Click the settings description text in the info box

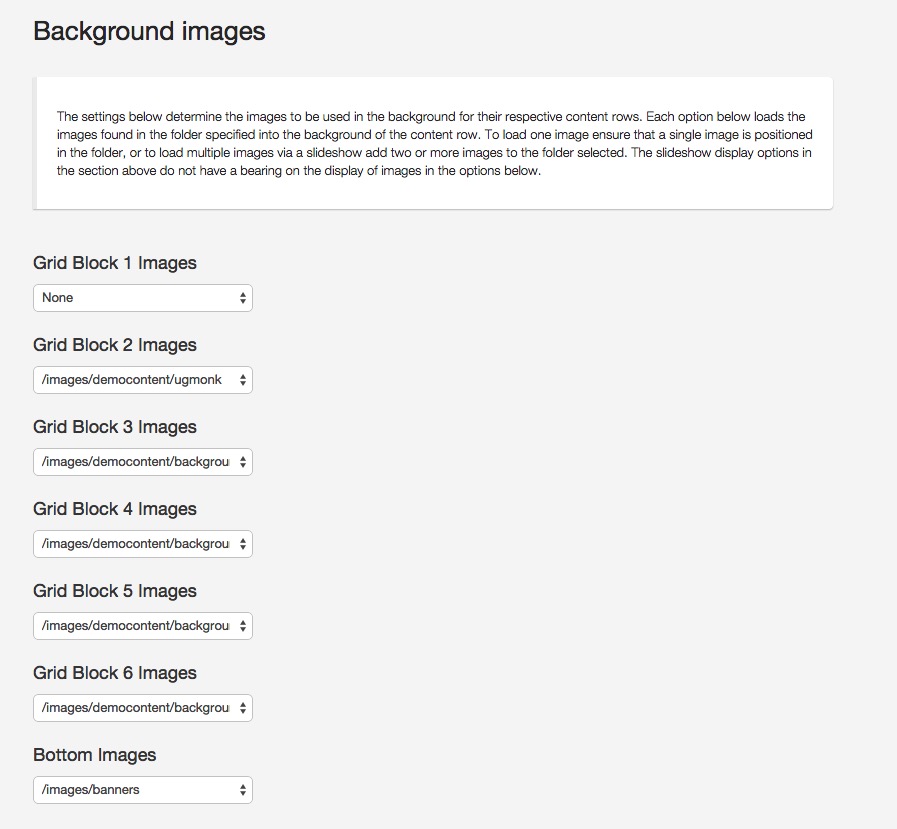pyautogui.click(x=434, y=144)
